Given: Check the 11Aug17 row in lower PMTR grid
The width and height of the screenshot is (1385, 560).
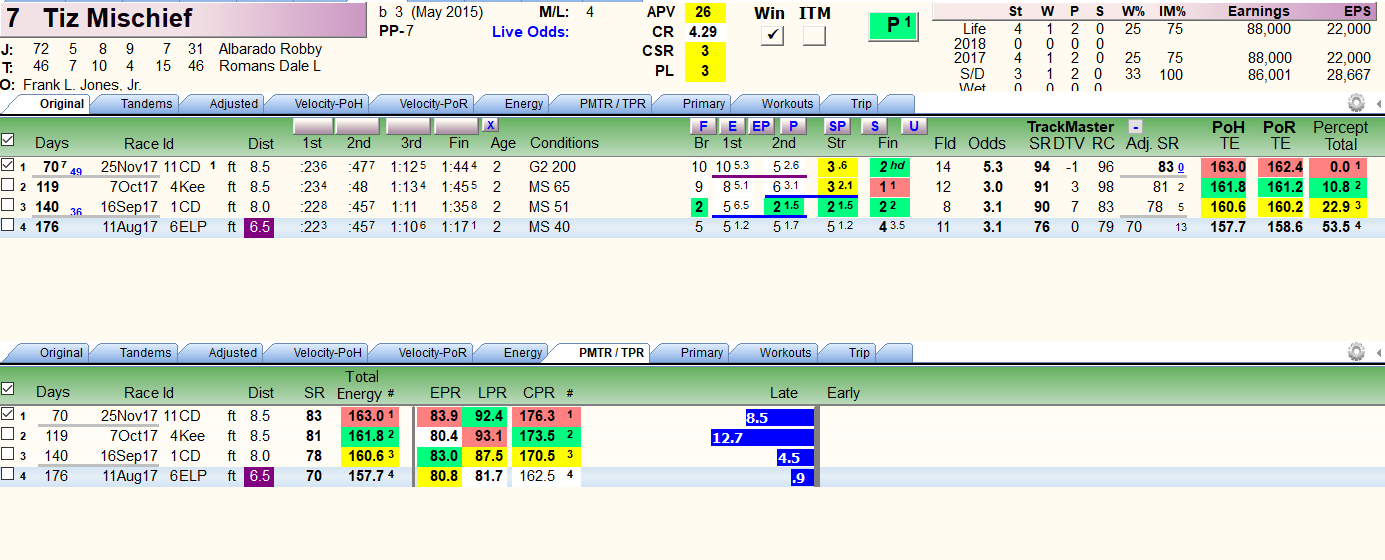Looking at the screenshot, I should [8, 475].
